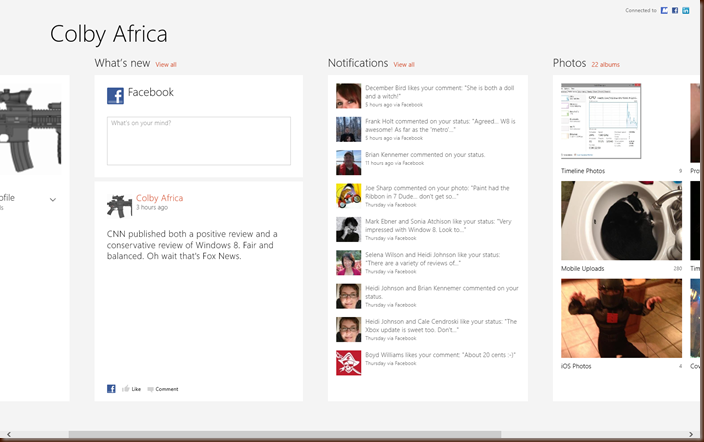Viewport: 704px width, 442px height.
Task: Open the iOS Photos album thumbnail
Action: (621, 318)
